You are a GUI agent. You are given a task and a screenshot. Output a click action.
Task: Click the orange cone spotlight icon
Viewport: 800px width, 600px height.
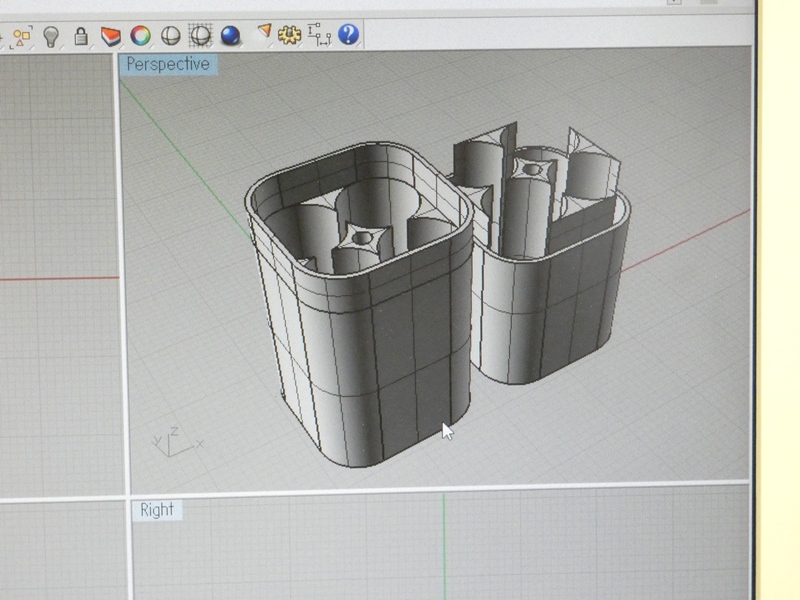pyautogui.click(x=264, y=32)
